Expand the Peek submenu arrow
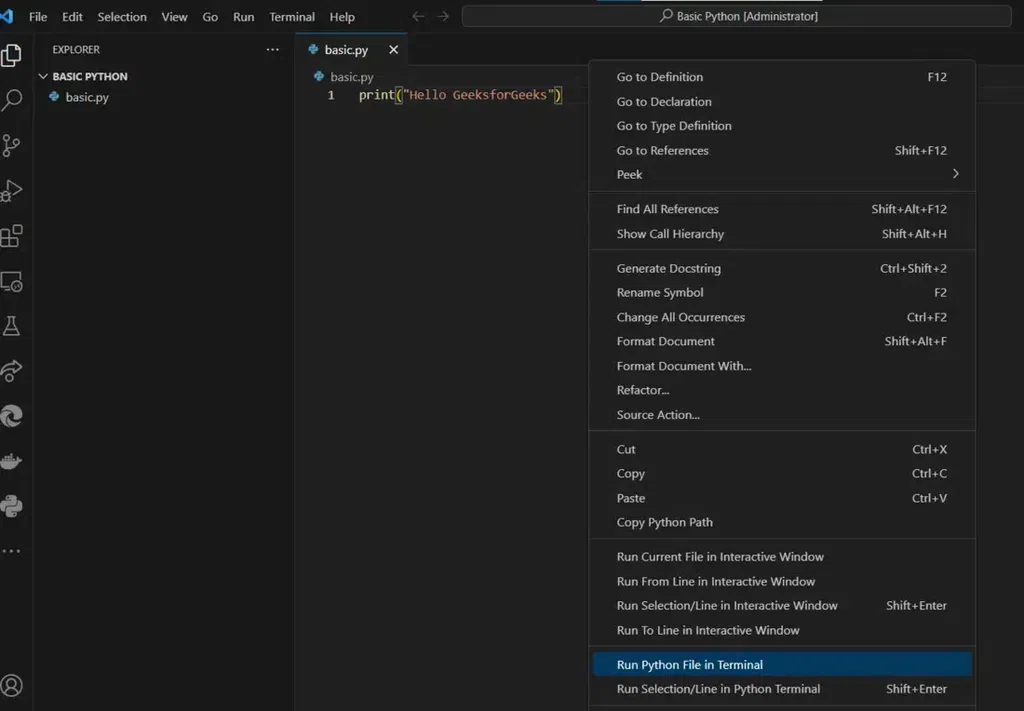The image size is (1024, 711). (x=955, y=174)
